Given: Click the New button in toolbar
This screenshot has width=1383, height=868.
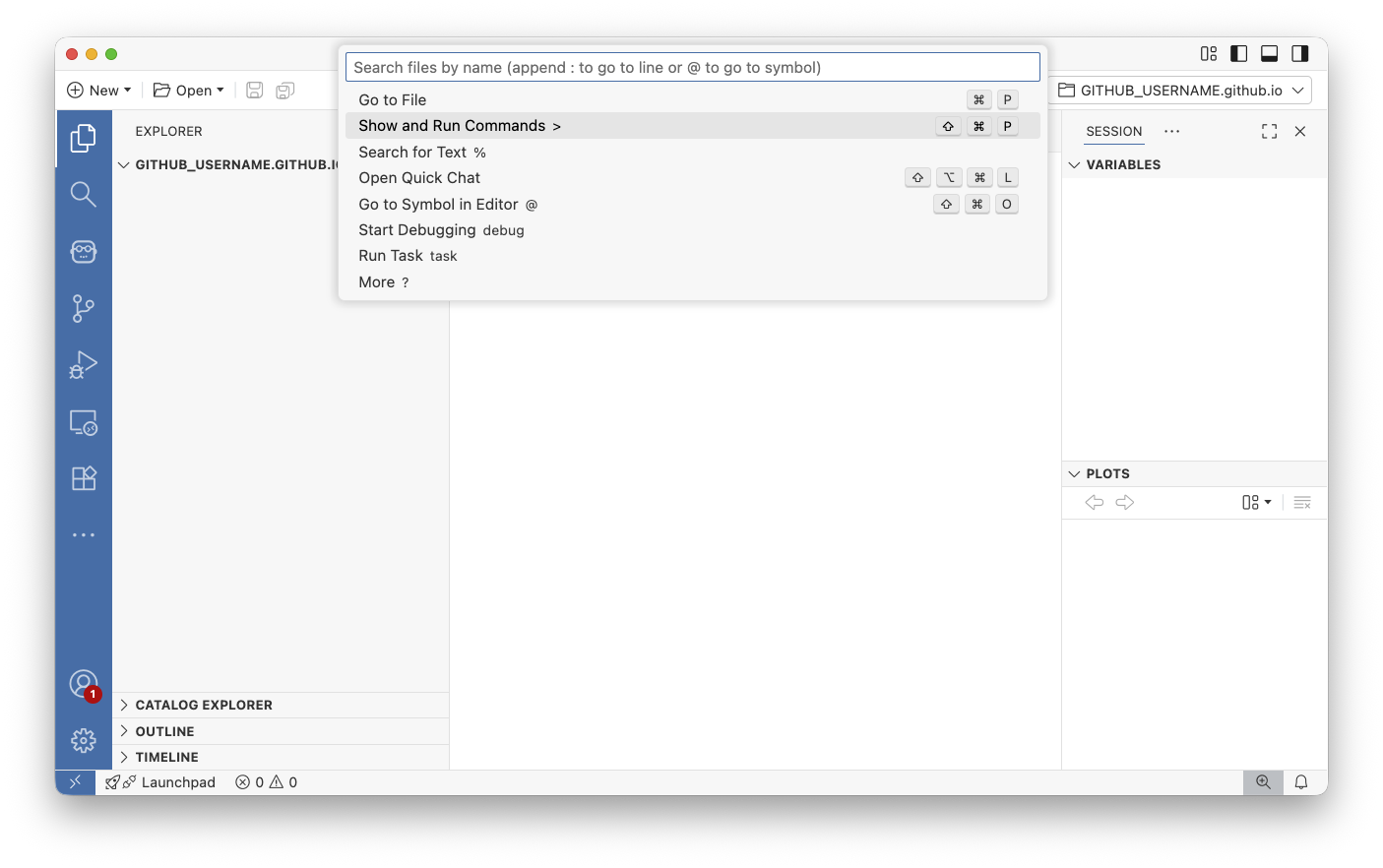Looking at the screenshot, I should tap(98, 91).
